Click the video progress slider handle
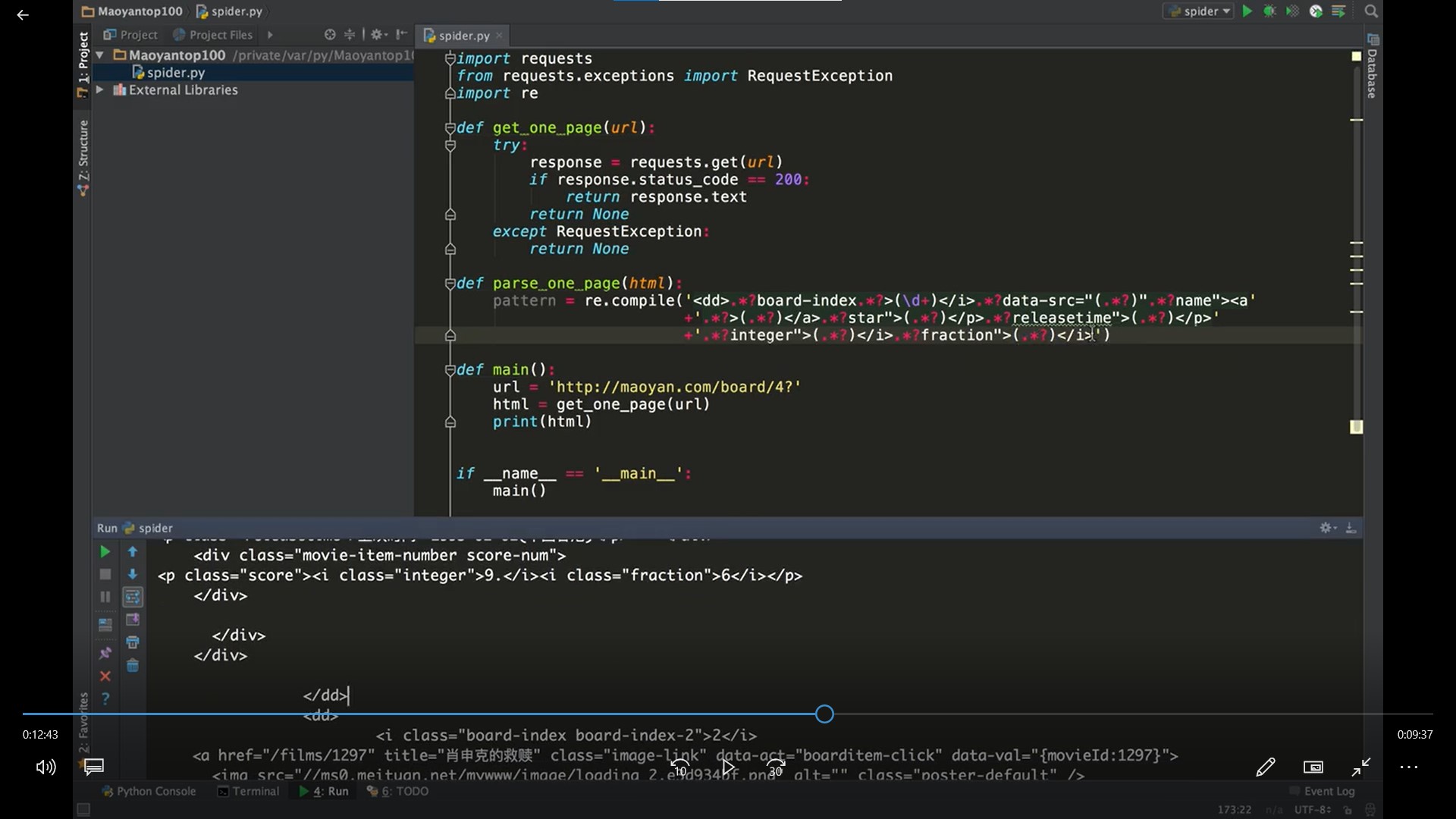 point(824,714)
